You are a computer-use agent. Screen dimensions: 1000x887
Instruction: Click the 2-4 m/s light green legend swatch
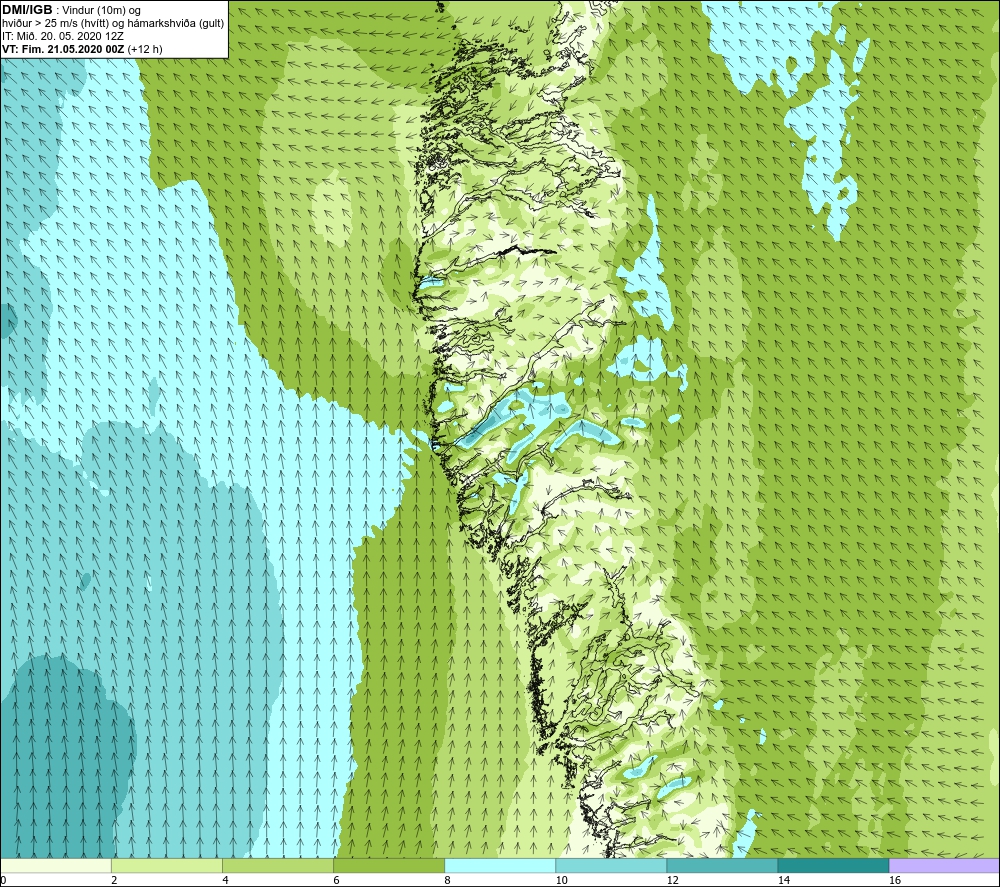pyautogui.click(x=166, y=866)
